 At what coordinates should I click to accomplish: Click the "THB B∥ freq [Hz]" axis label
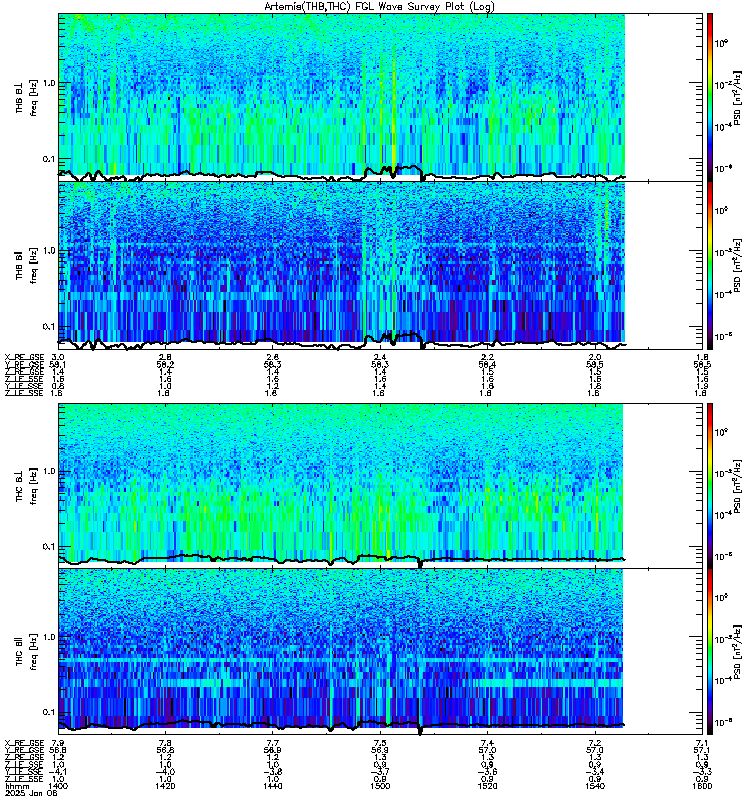[x=26, y=265]
